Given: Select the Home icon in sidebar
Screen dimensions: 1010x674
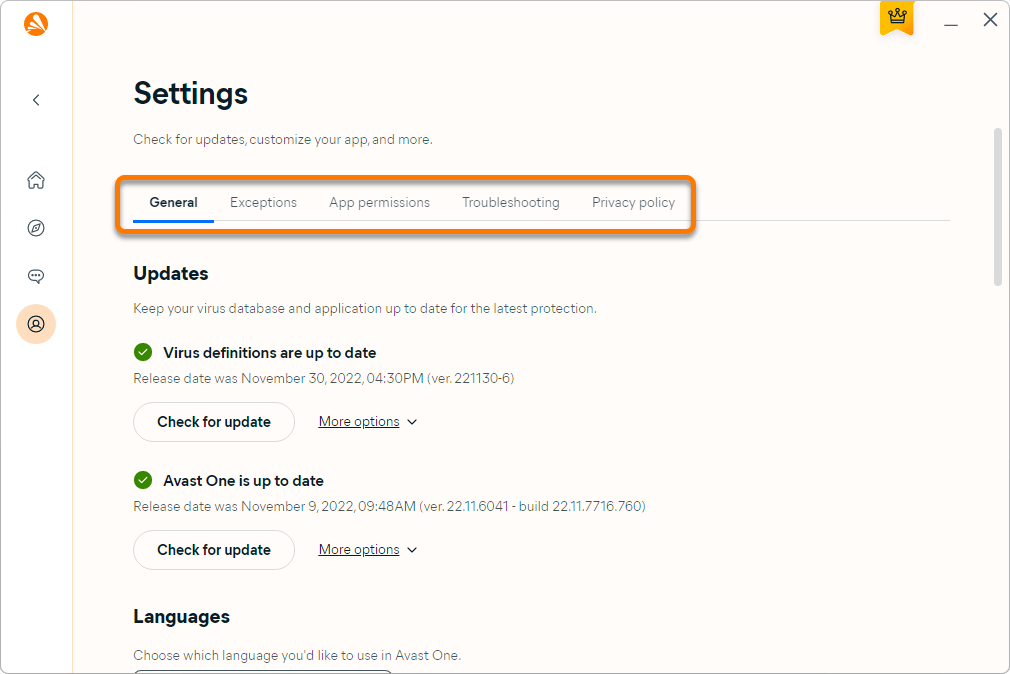Looking at the screenshot, I should tap(36, 180).
